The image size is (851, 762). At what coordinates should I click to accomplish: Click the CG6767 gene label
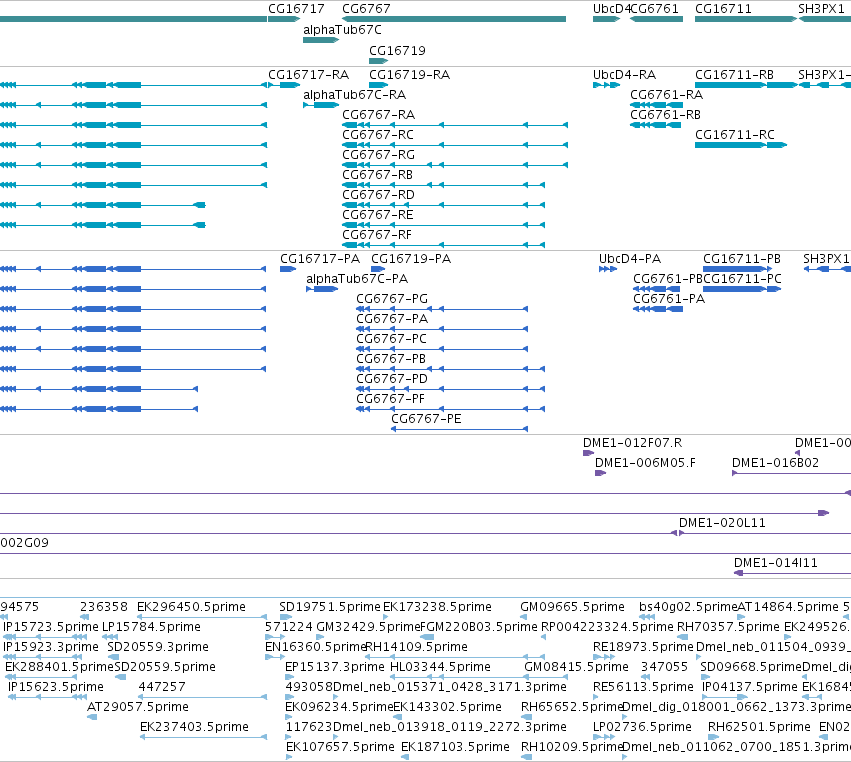point(366,9)
